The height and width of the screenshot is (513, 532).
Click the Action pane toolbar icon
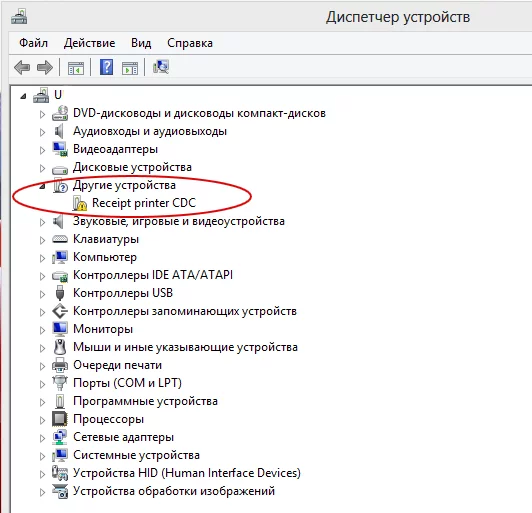[x=130, y=68]
